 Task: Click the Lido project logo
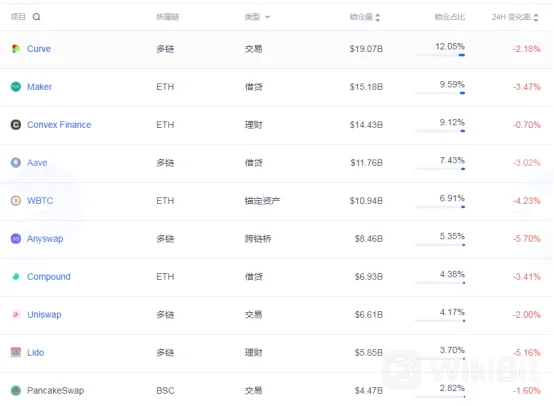(x=16, y=352)
